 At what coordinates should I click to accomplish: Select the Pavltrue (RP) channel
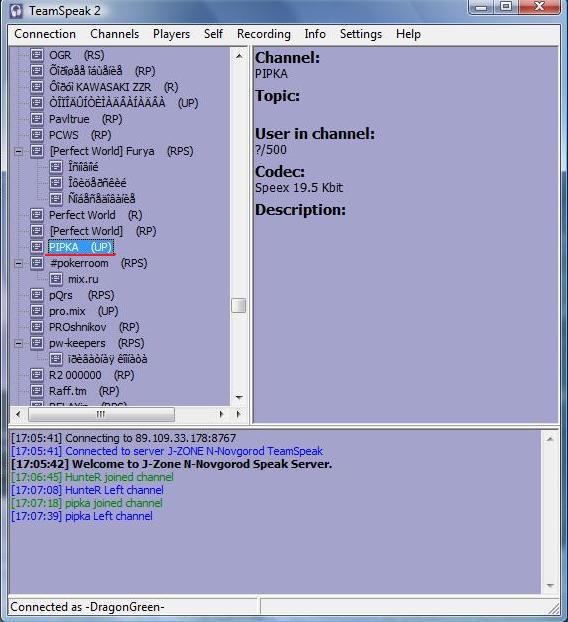[x=86, y=119]
